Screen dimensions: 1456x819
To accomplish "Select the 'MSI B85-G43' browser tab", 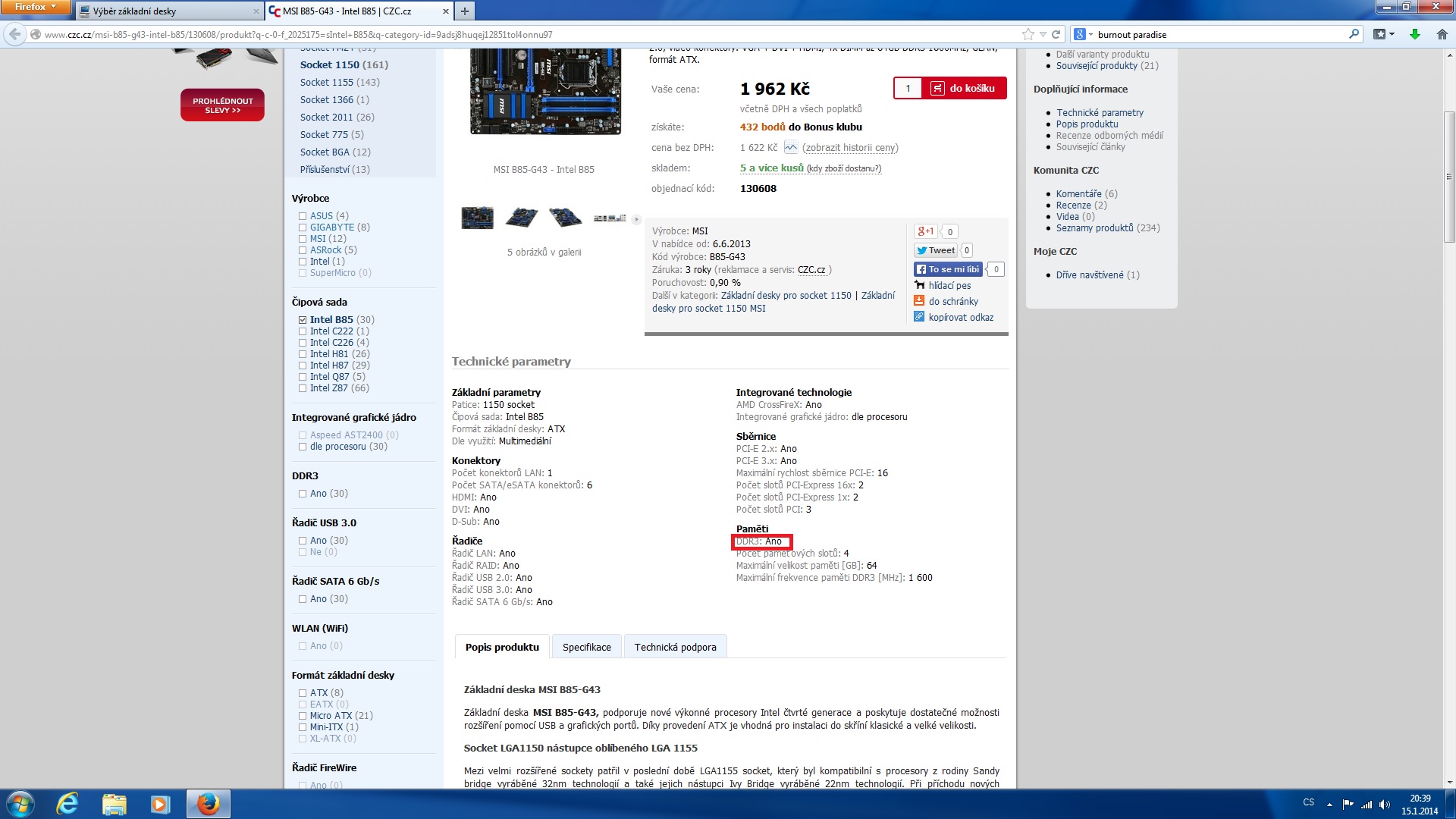I will 359,11.
